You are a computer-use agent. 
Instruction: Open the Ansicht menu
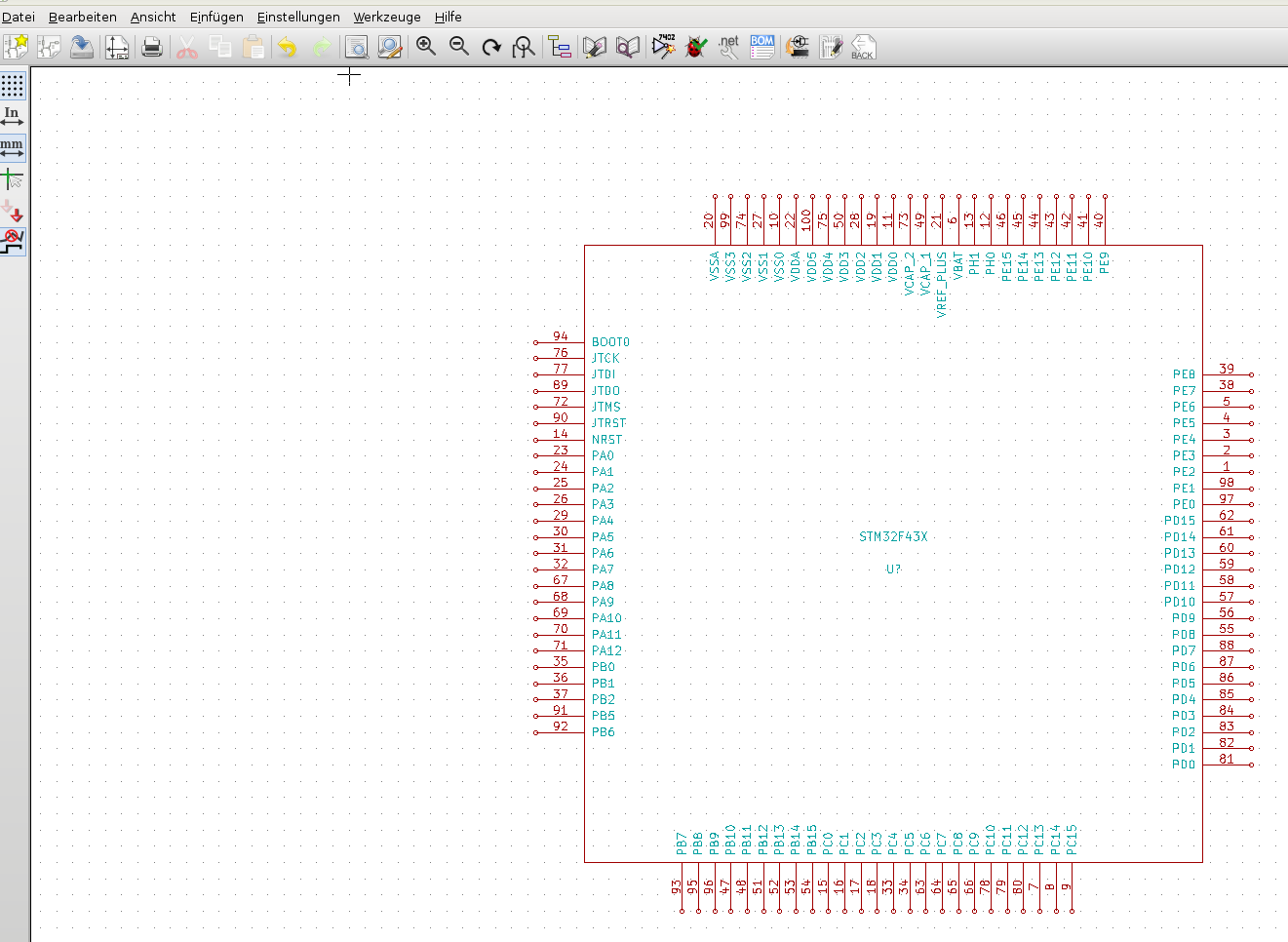[153, 17]
